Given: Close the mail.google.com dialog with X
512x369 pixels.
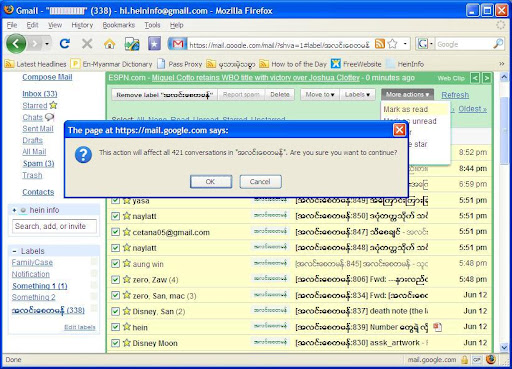Looking at the screenshot, I should [x=399, y=130].
